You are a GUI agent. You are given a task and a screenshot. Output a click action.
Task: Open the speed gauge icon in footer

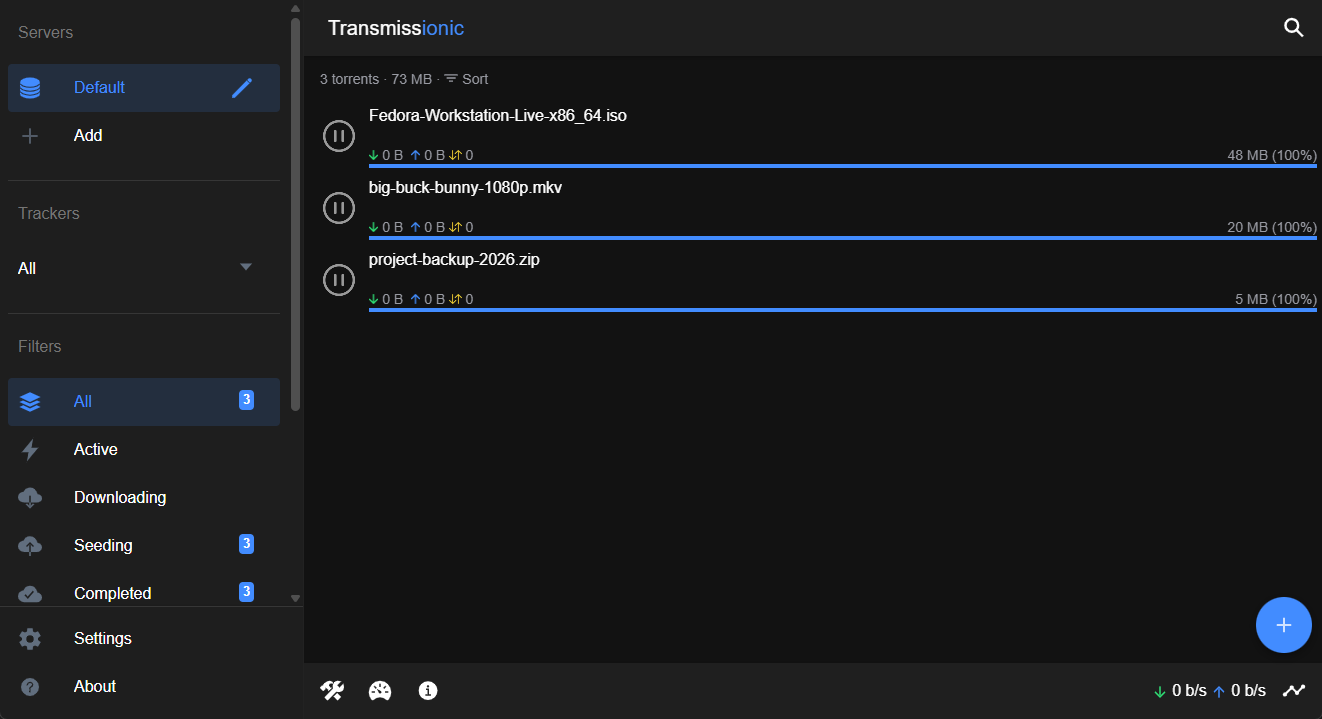(x=380, y=691)
